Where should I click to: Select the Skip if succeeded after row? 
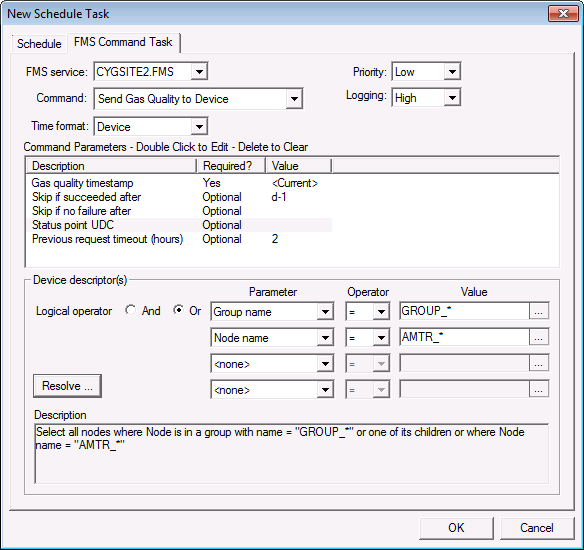coord(179,197)
